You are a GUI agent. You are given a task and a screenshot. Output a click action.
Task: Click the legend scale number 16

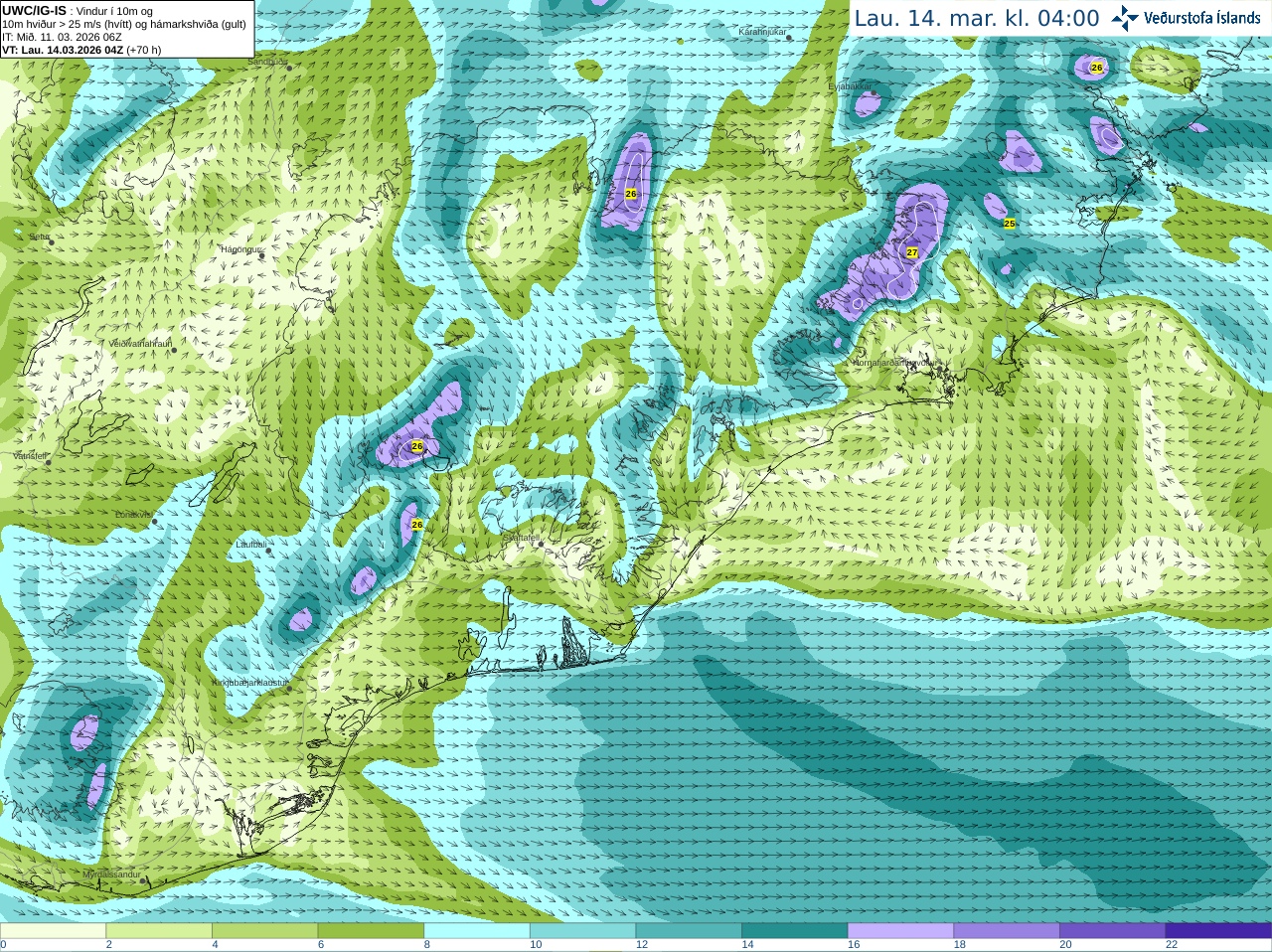(853, 945)
